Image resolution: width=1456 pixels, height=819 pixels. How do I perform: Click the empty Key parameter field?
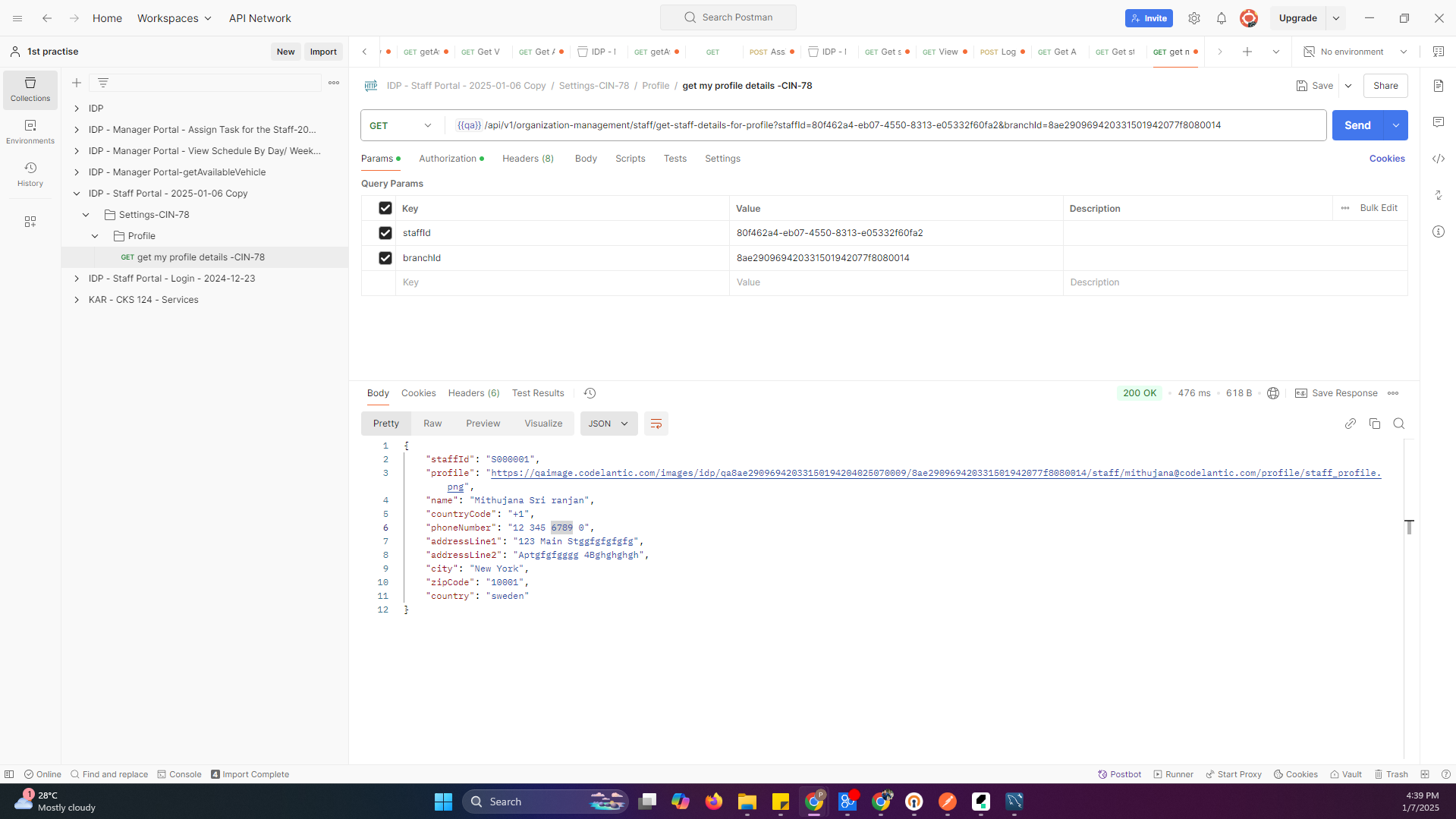click(561, 282)
